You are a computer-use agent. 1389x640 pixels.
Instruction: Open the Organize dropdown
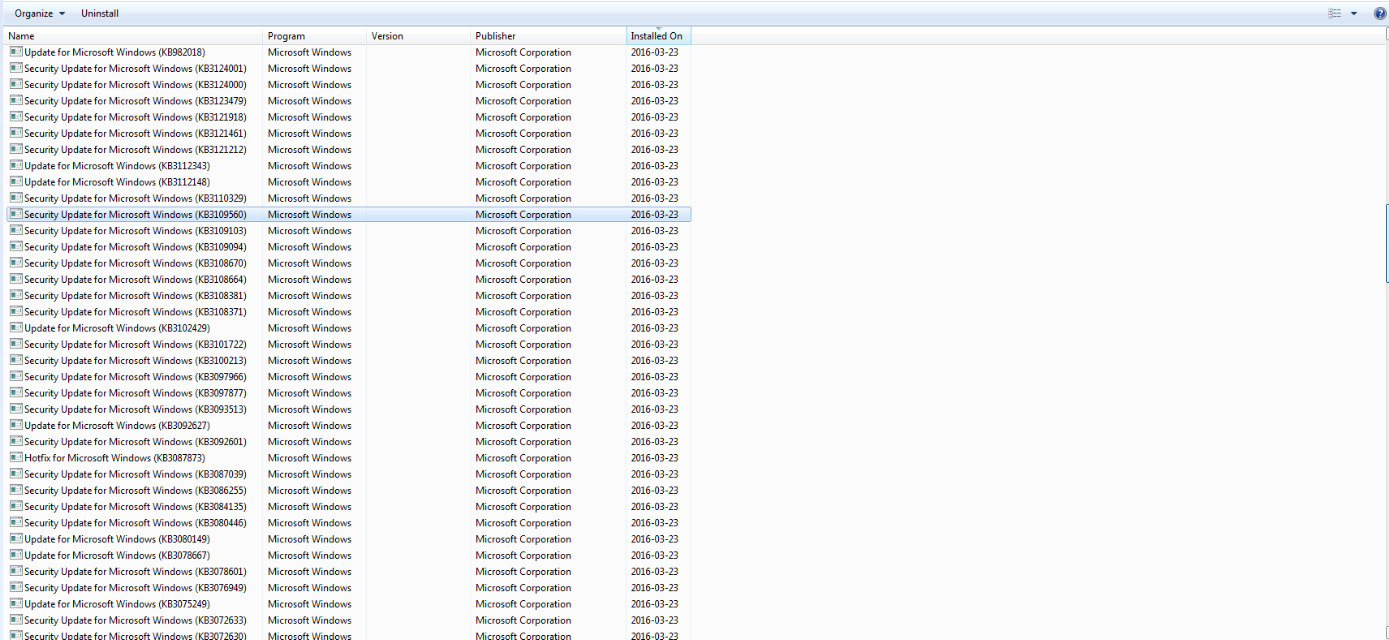point(37,13)
